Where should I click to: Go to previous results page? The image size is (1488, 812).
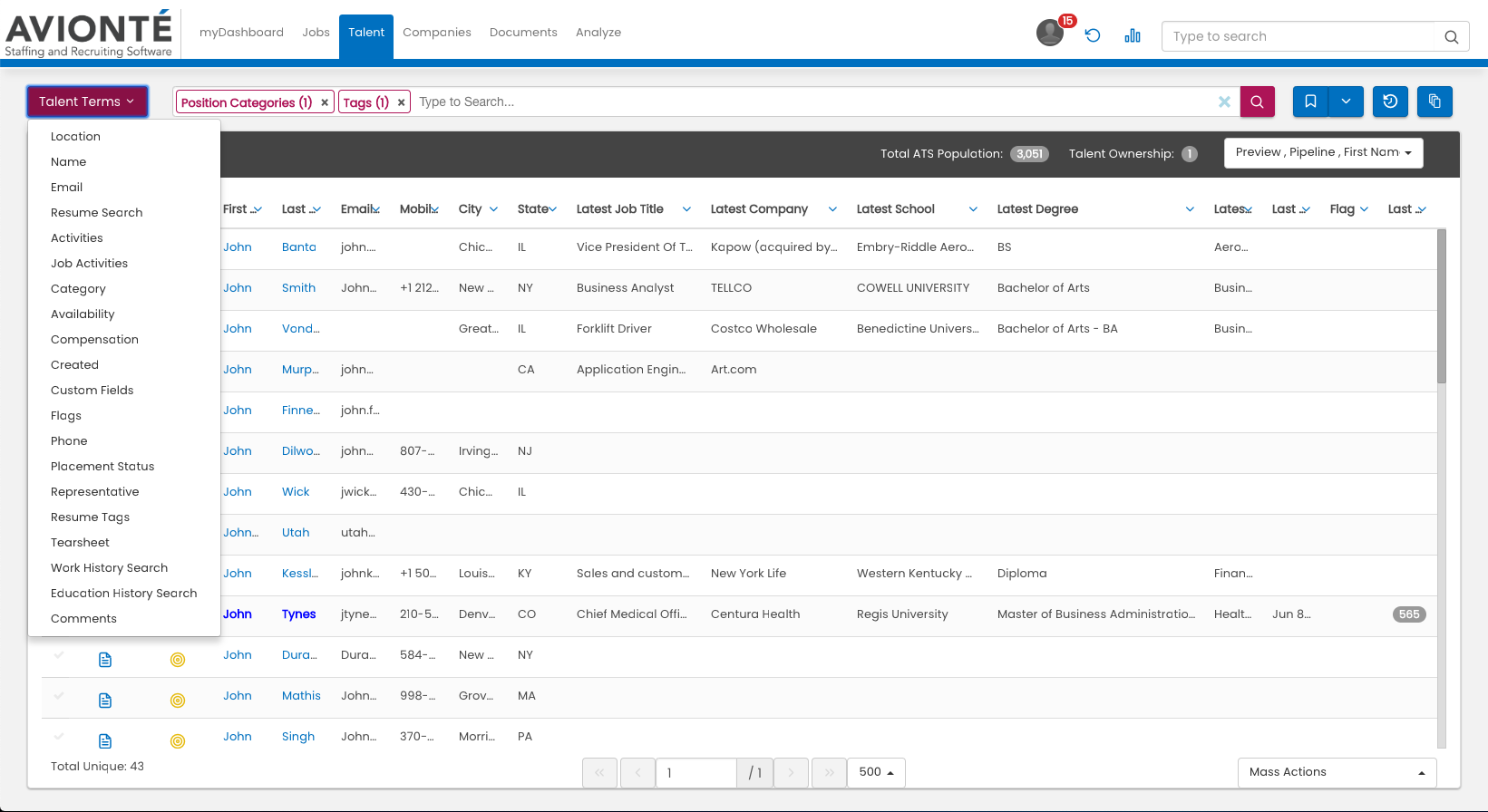point(638,773)
